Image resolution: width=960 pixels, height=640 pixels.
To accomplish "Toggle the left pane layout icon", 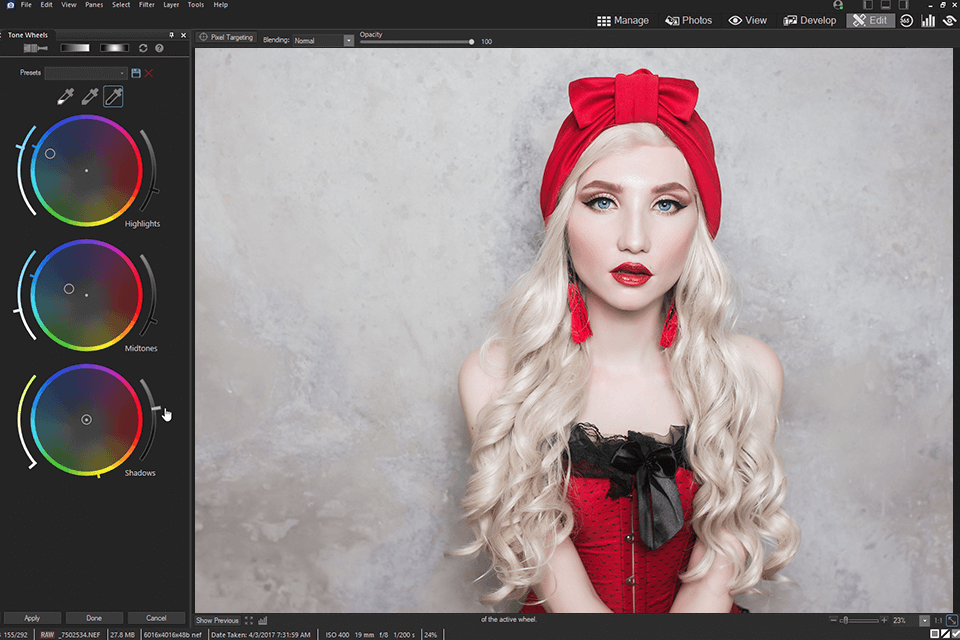I will [868, 5].
